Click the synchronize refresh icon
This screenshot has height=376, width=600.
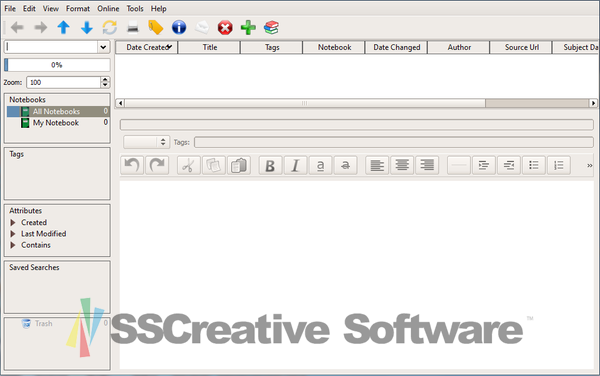point(110,28)
